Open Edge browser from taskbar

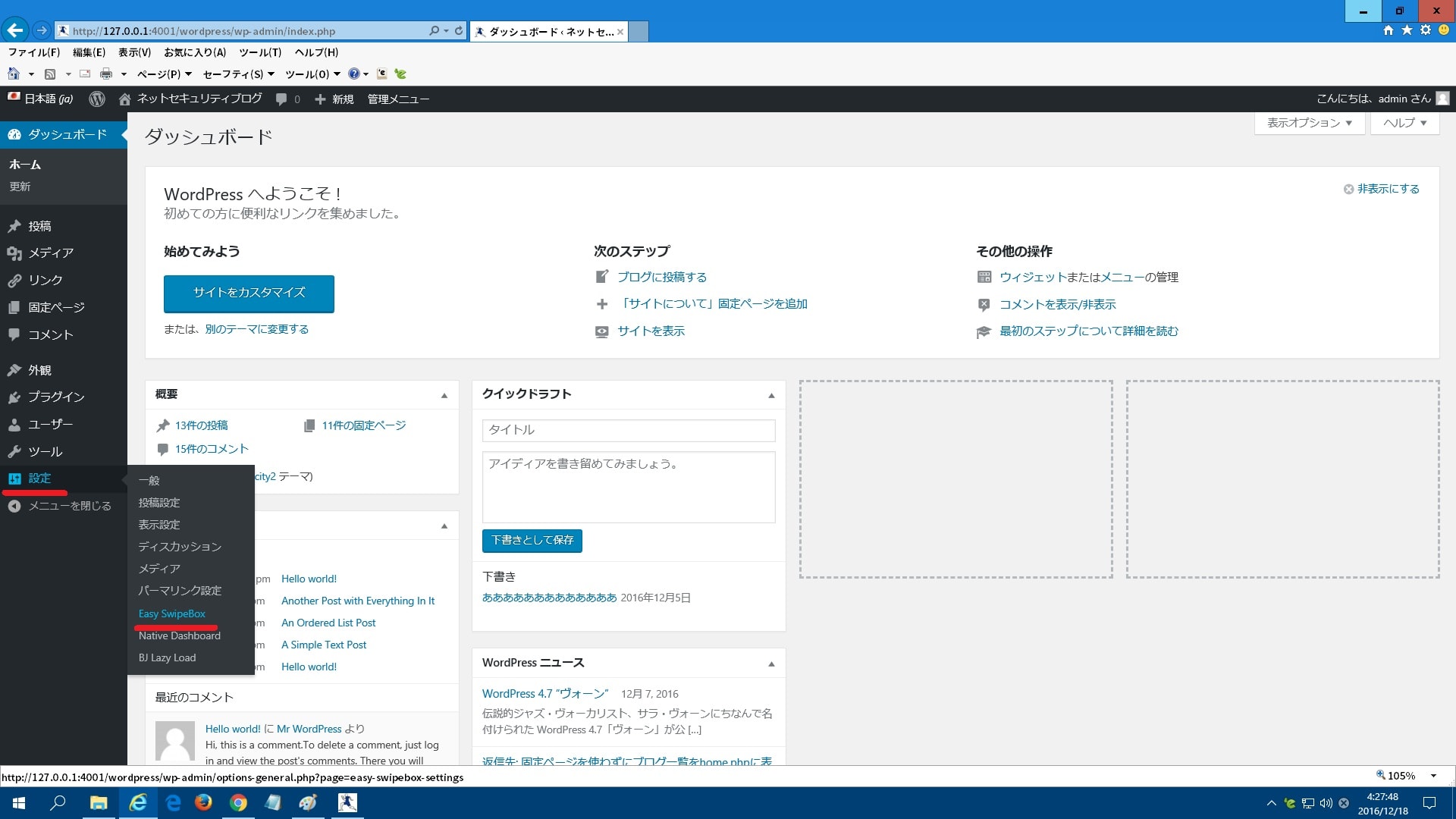tap(173, 802)
